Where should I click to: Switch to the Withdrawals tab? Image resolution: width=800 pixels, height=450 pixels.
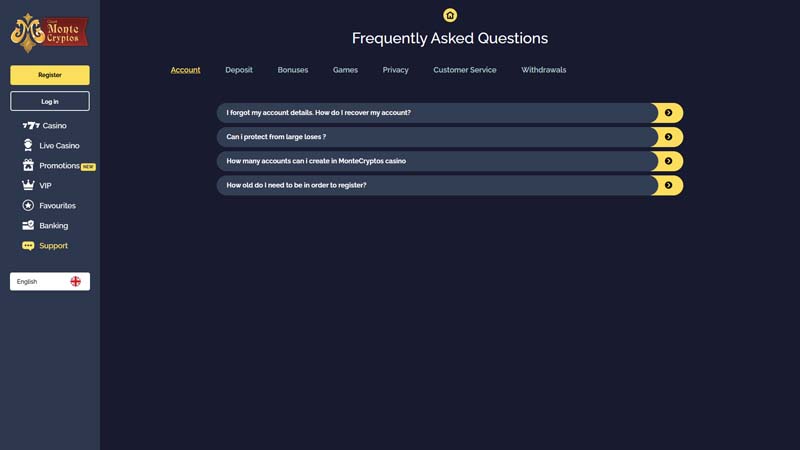pyautogui.click(x=543, y=70)
